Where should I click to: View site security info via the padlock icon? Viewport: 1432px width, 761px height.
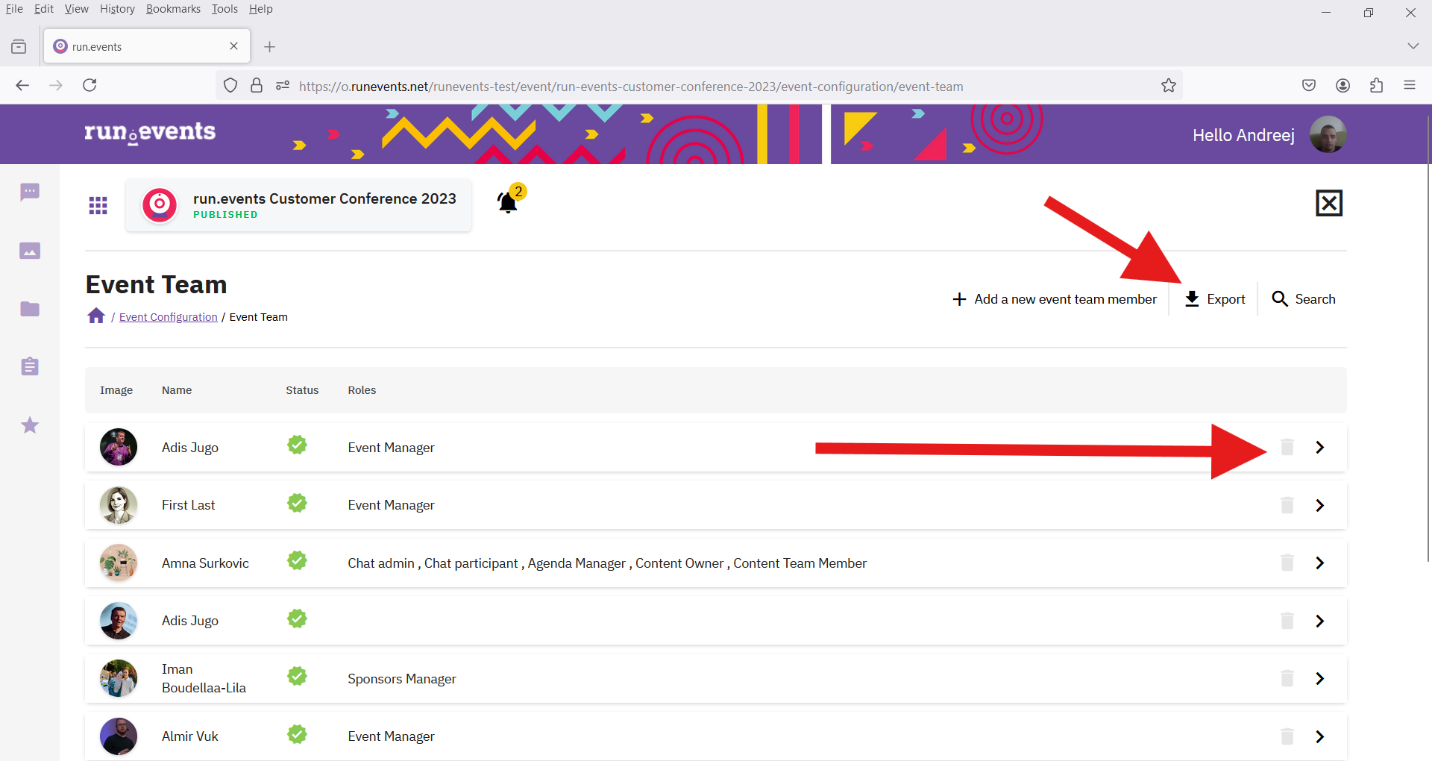point(256,86)
